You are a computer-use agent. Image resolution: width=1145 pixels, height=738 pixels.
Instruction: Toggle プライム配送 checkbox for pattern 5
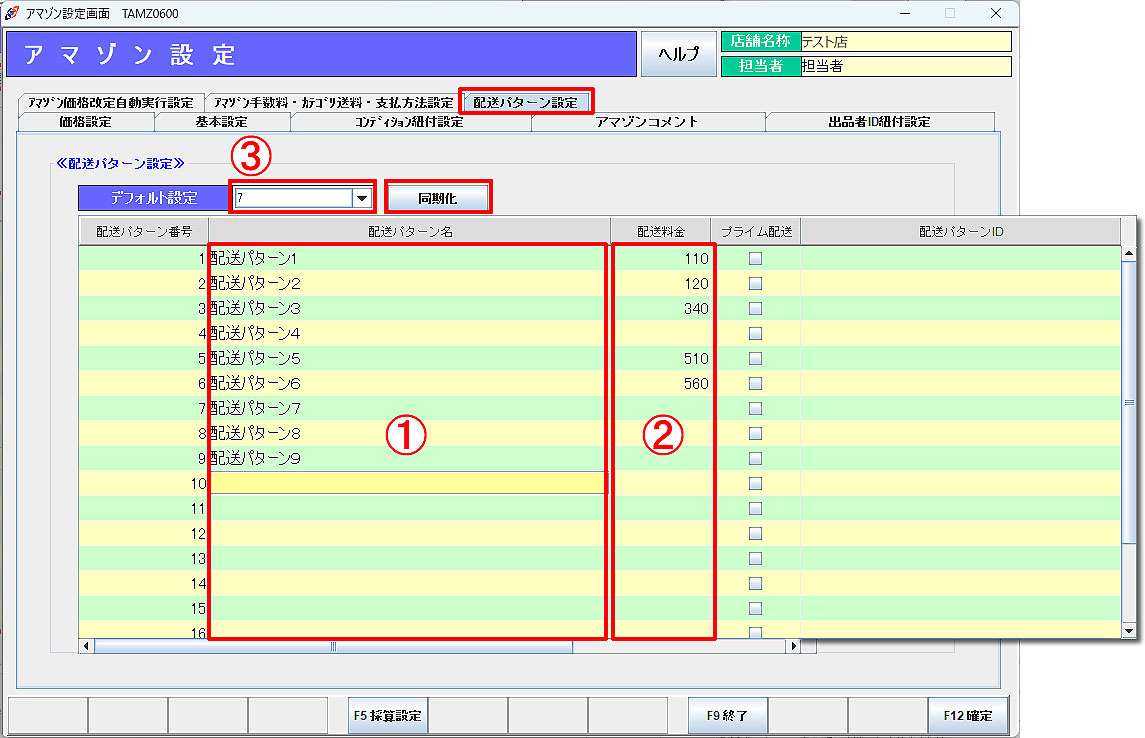756,358
